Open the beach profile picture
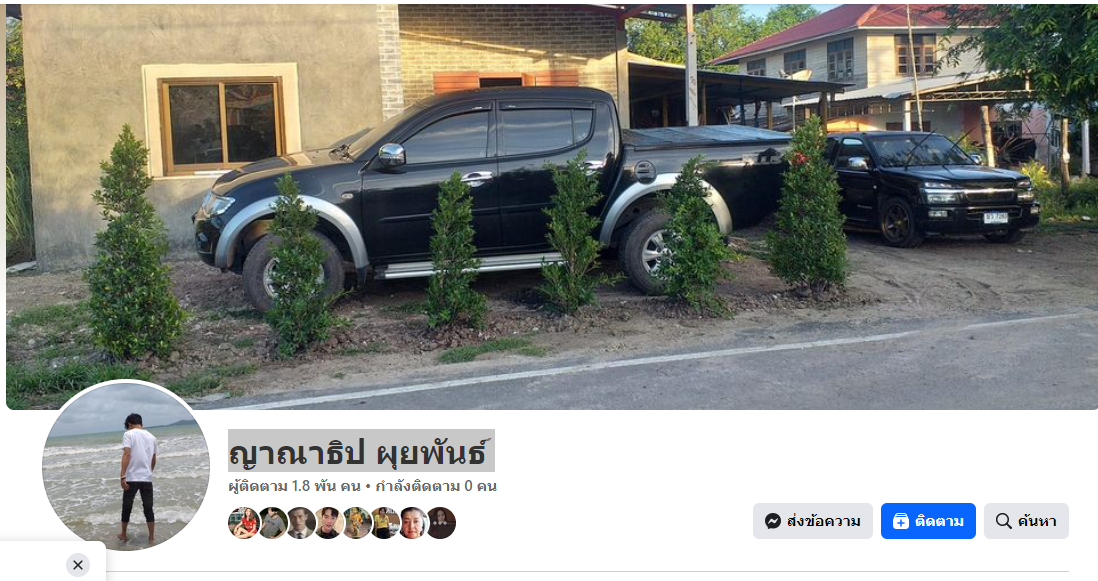Image resolution: width=1098 pixels, height=581 pixels. click(x=126, y=466)
